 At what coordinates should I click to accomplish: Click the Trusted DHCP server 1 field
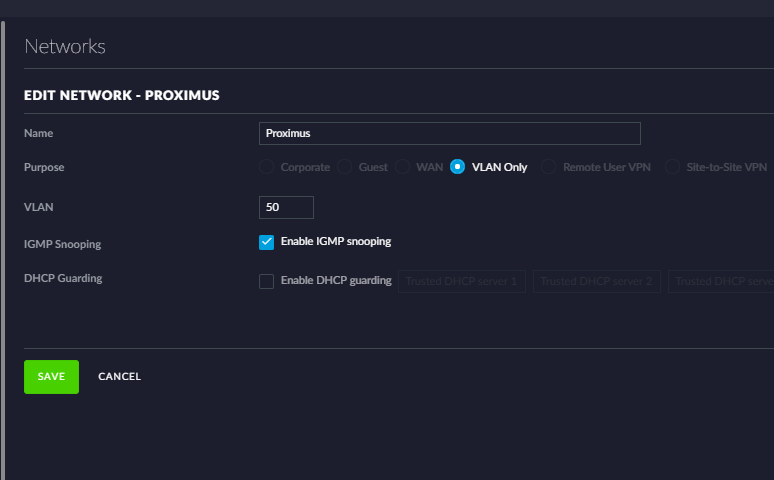[x=462, y=281]
